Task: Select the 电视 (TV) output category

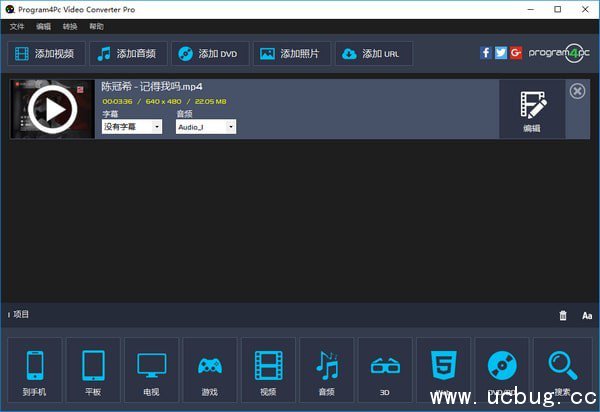Action: (152, 370)
